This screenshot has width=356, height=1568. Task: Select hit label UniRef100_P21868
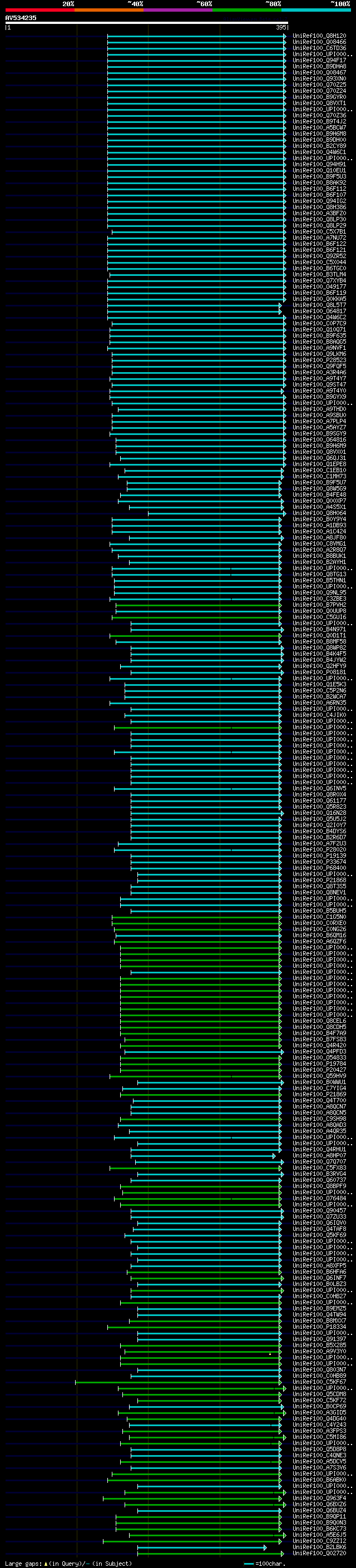click(319, 880)
